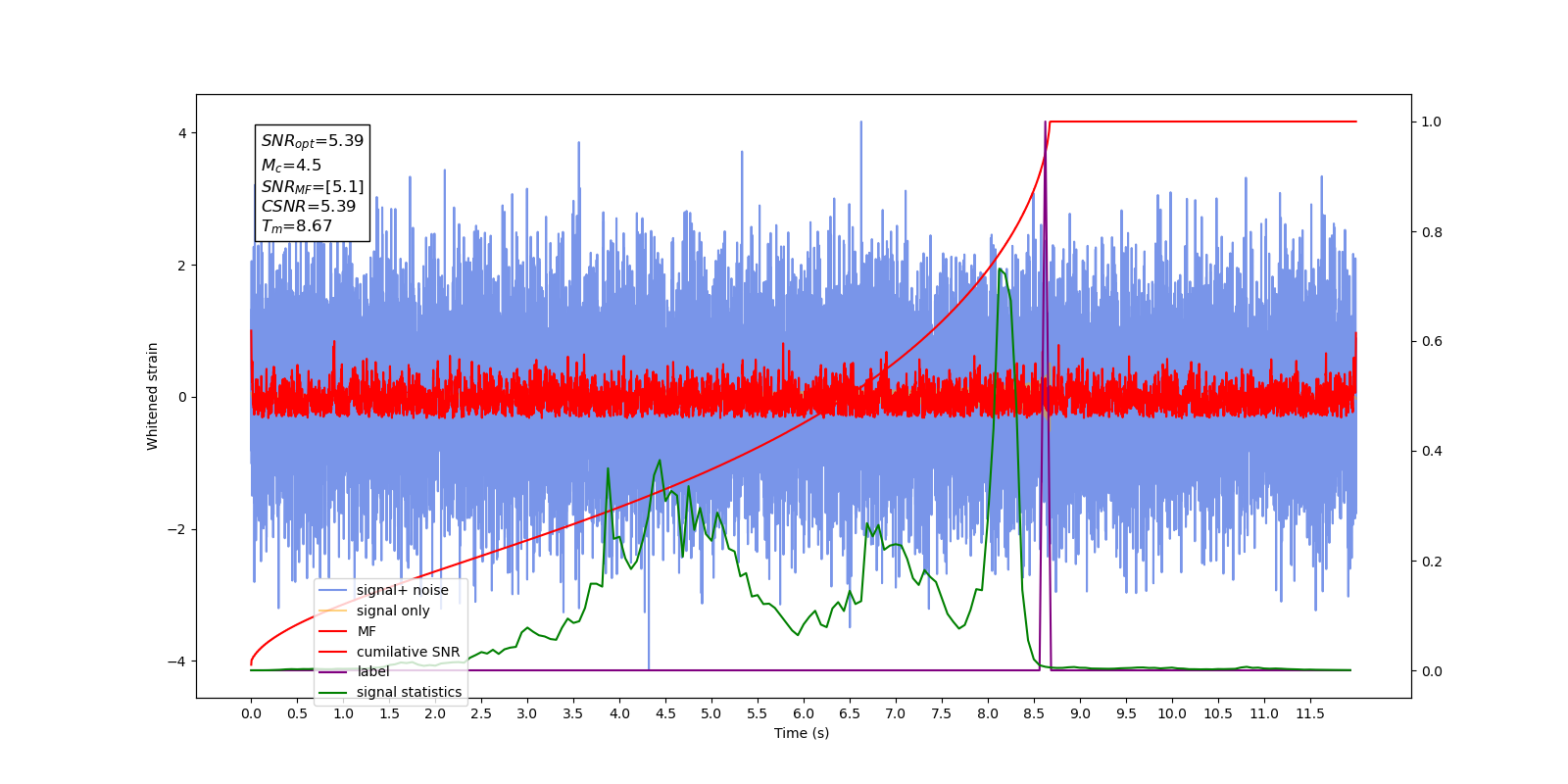Viewport: 1568px width, 784px height.
Task: Click the 8.5 tick on the time axis
Action: tap(1034, 713)
